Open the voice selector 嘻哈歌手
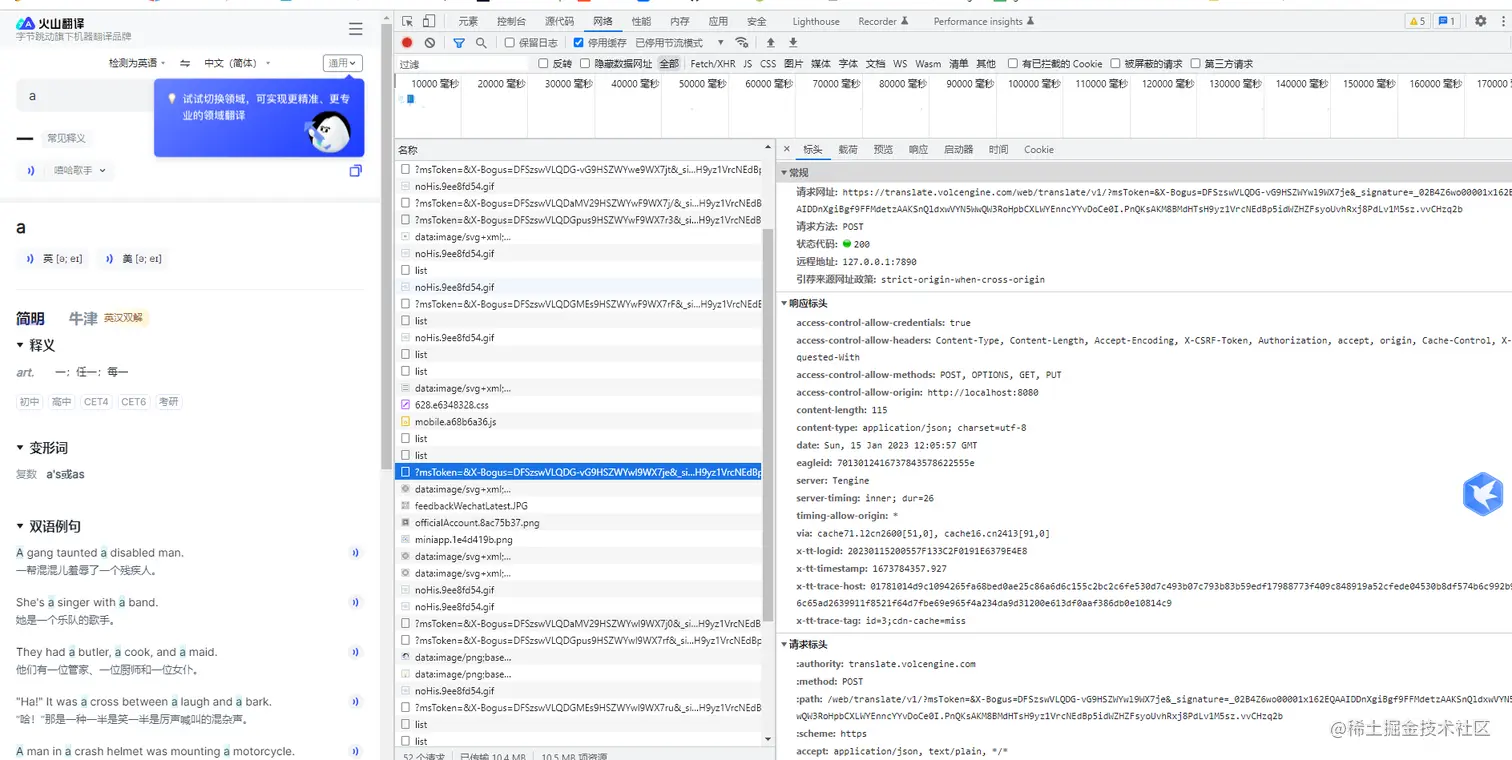 (78, 171)
